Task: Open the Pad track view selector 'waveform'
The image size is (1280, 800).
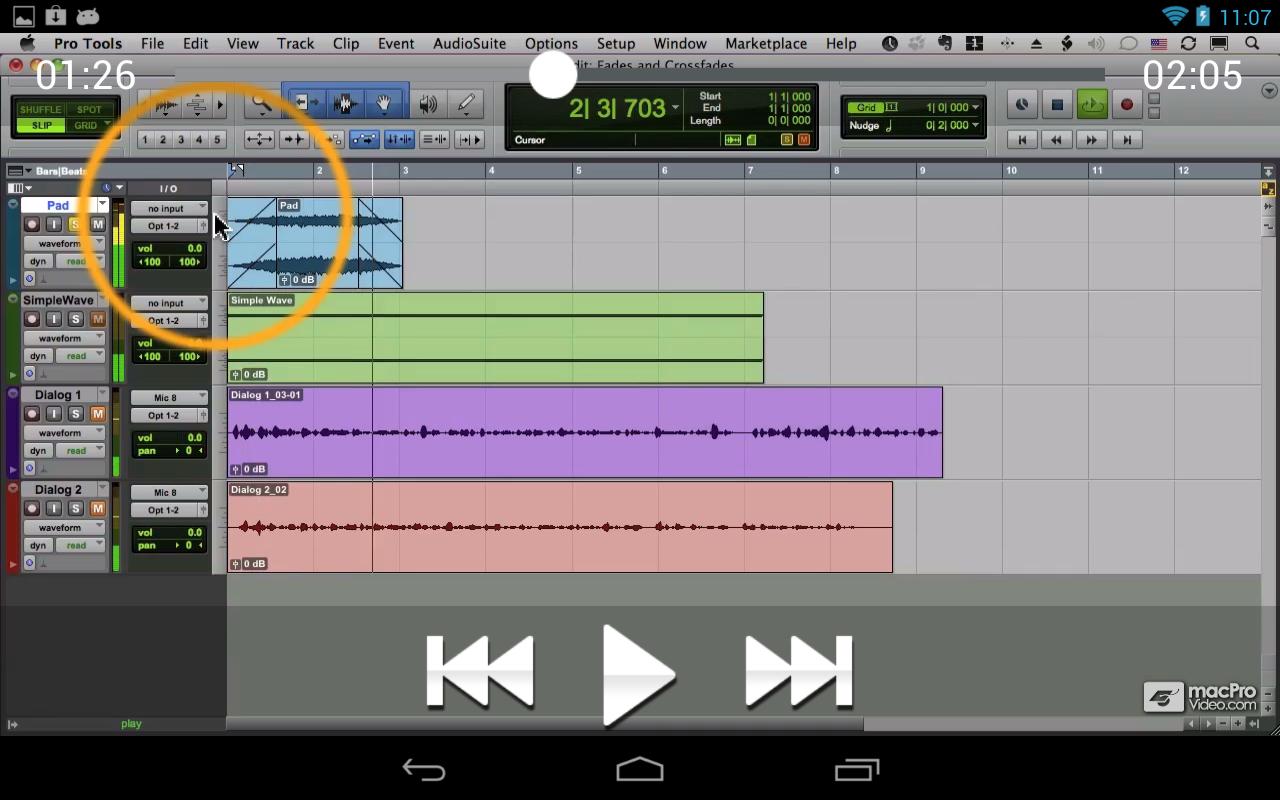Action: tap(64, 244)
